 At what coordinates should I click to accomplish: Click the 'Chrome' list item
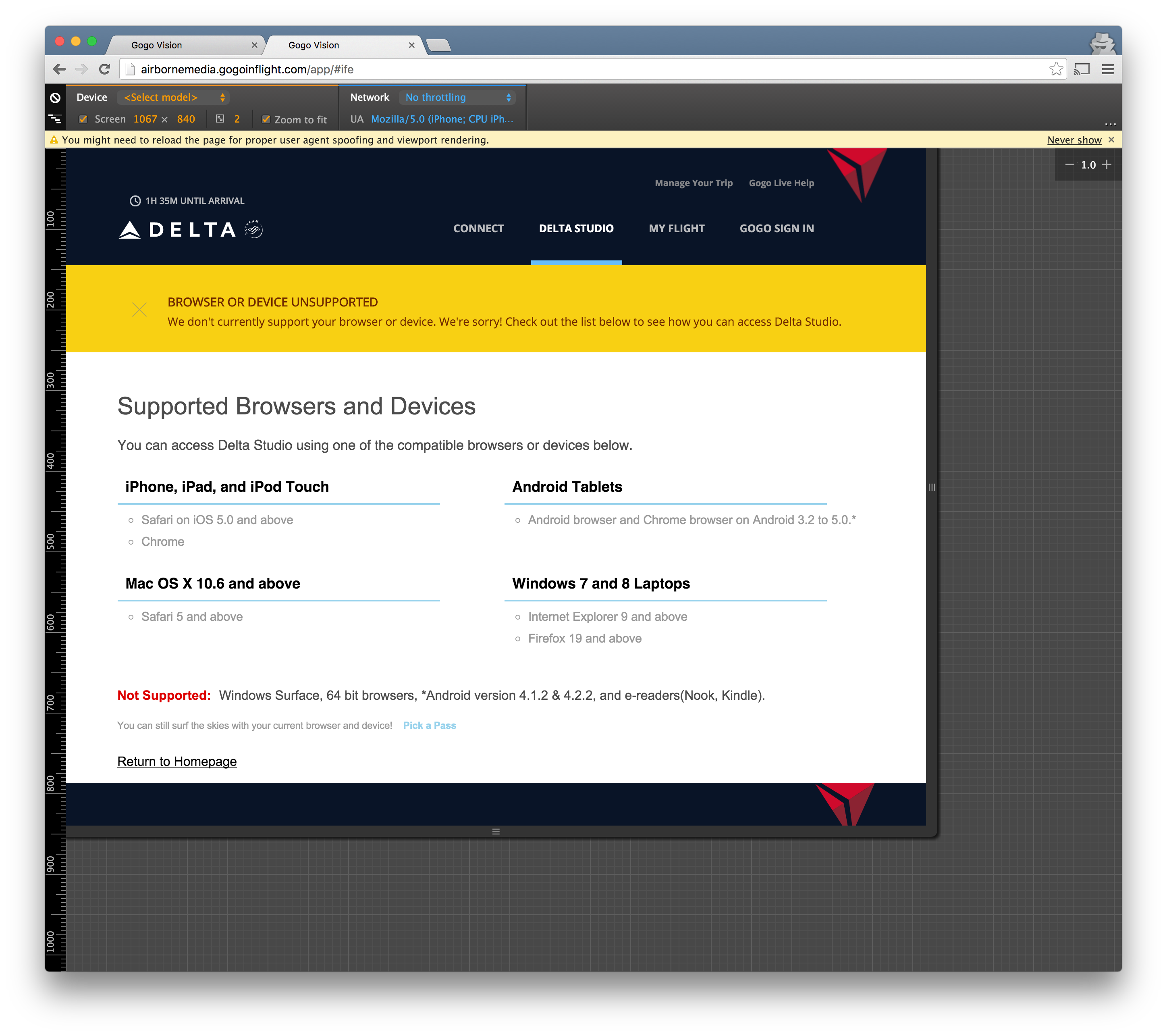[x=163, y=541]
